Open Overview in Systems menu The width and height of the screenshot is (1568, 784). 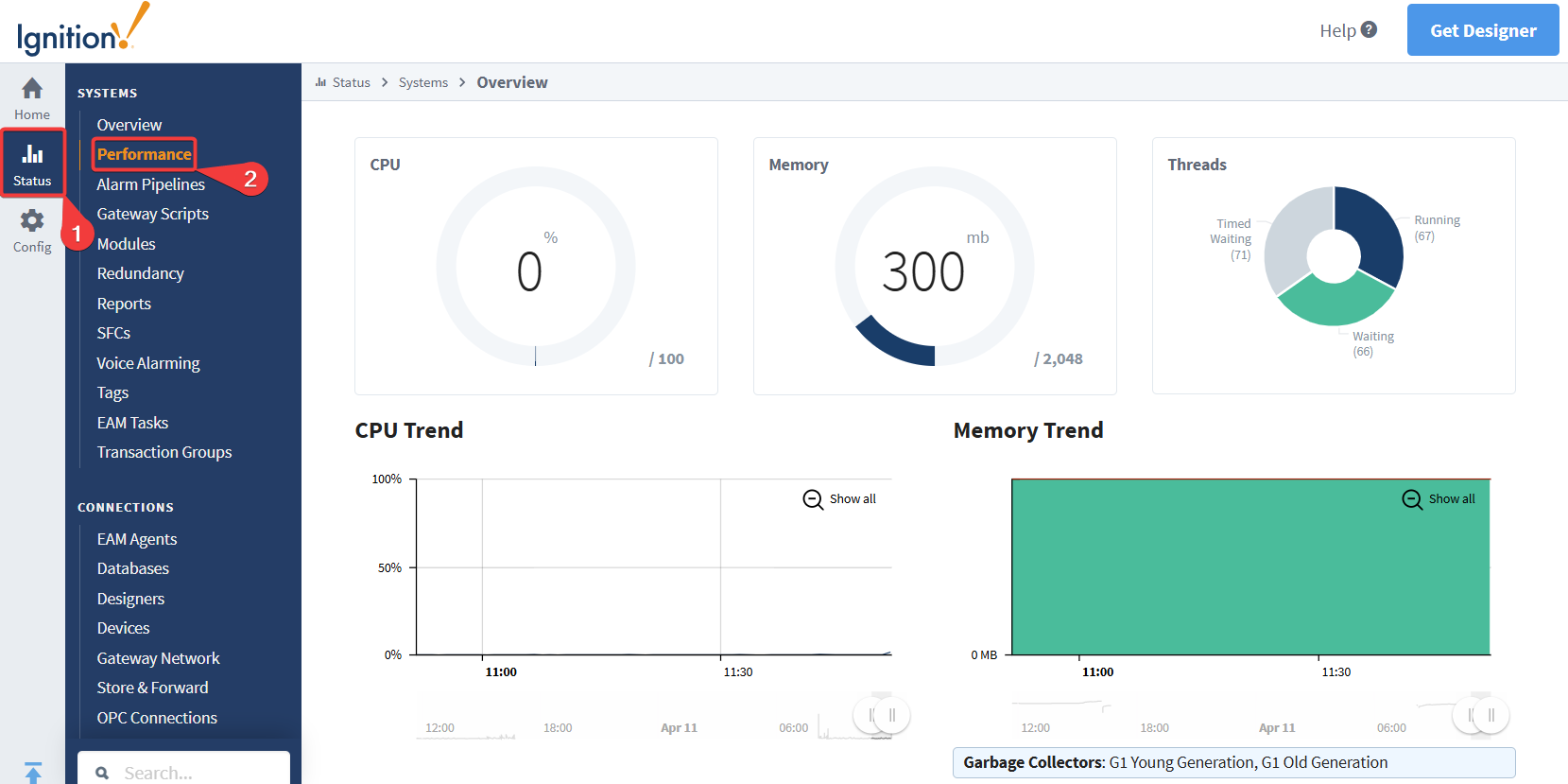point(129,125)
